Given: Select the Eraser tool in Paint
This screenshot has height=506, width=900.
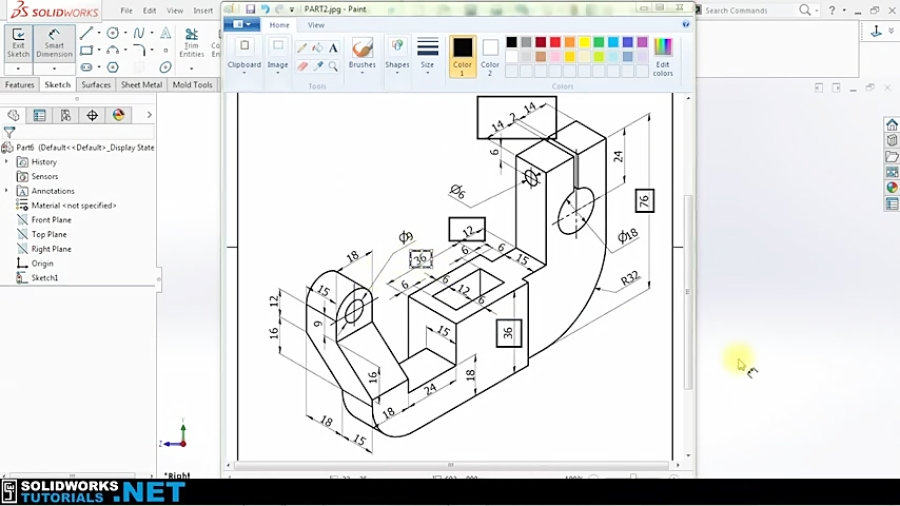Looking at the screenshot, I should click(302, 66).
